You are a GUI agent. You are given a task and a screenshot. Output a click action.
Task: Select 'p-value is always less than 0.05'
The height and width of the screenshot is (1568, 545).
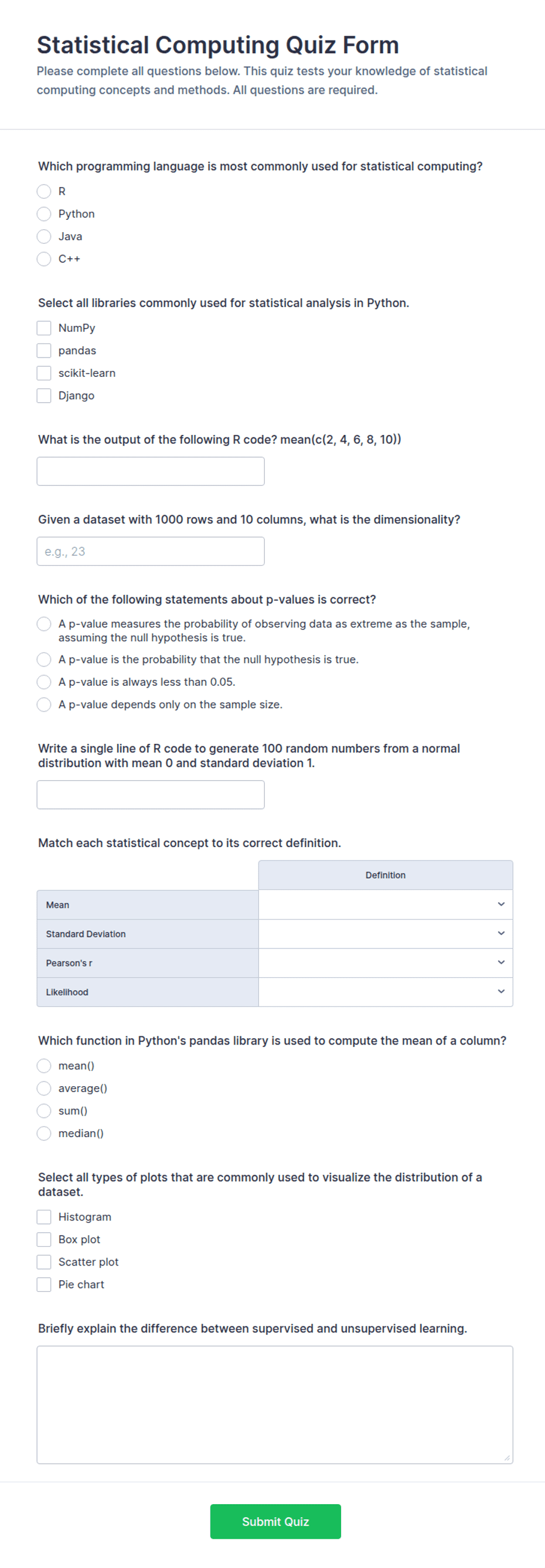pos(44,682)
